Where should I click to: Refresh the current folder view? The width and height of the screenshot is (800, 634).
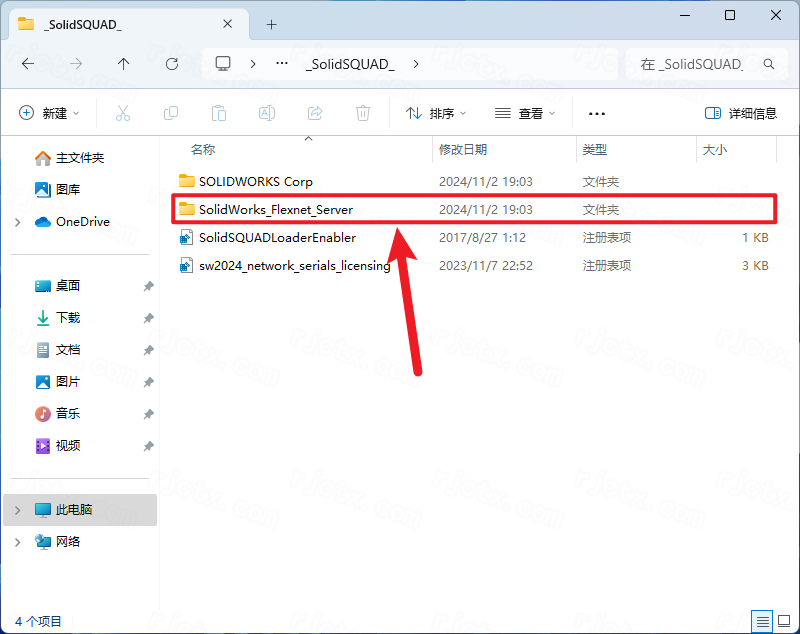tap(172, 63)
